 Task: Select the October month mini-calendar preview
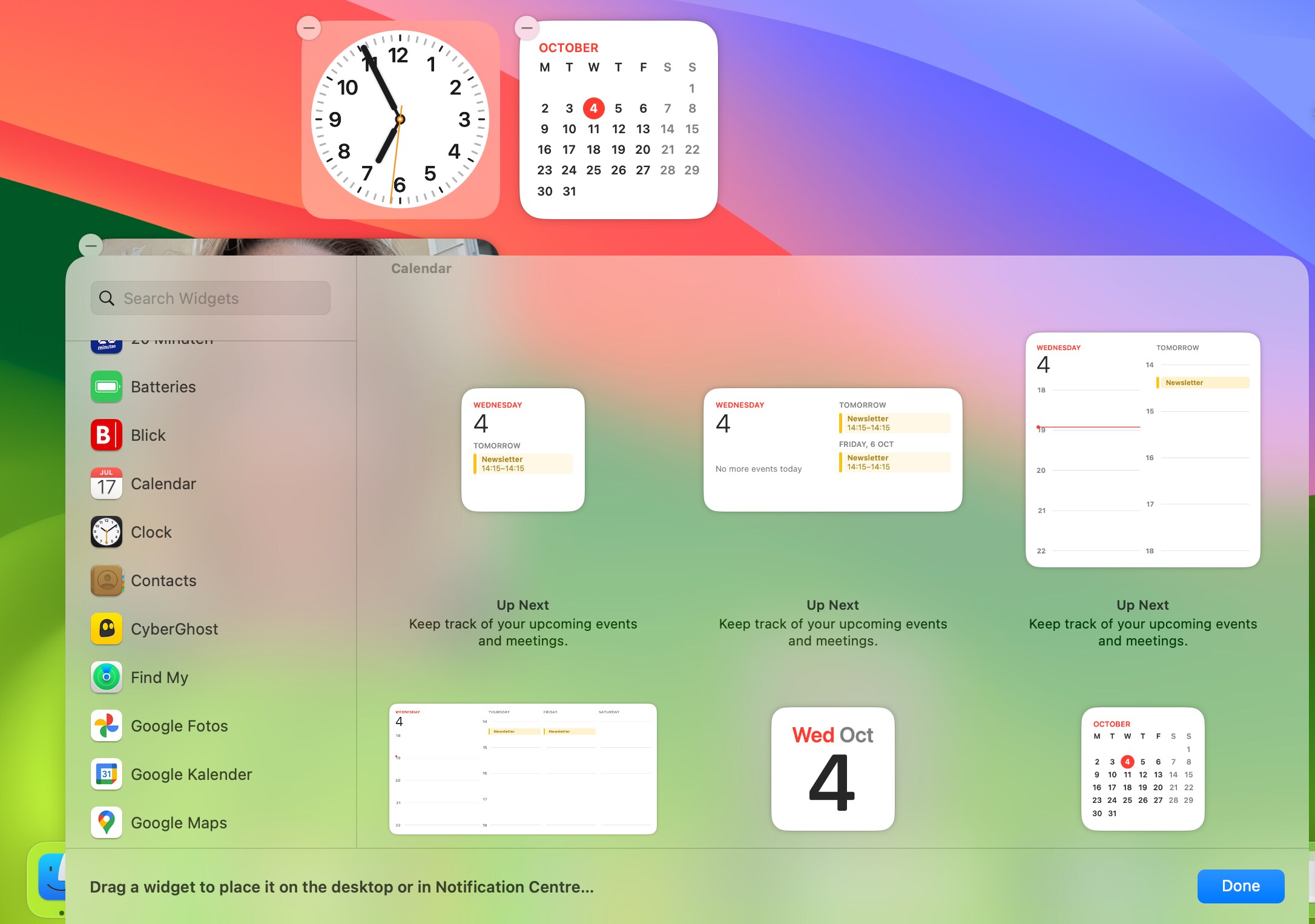[1142, 769]
